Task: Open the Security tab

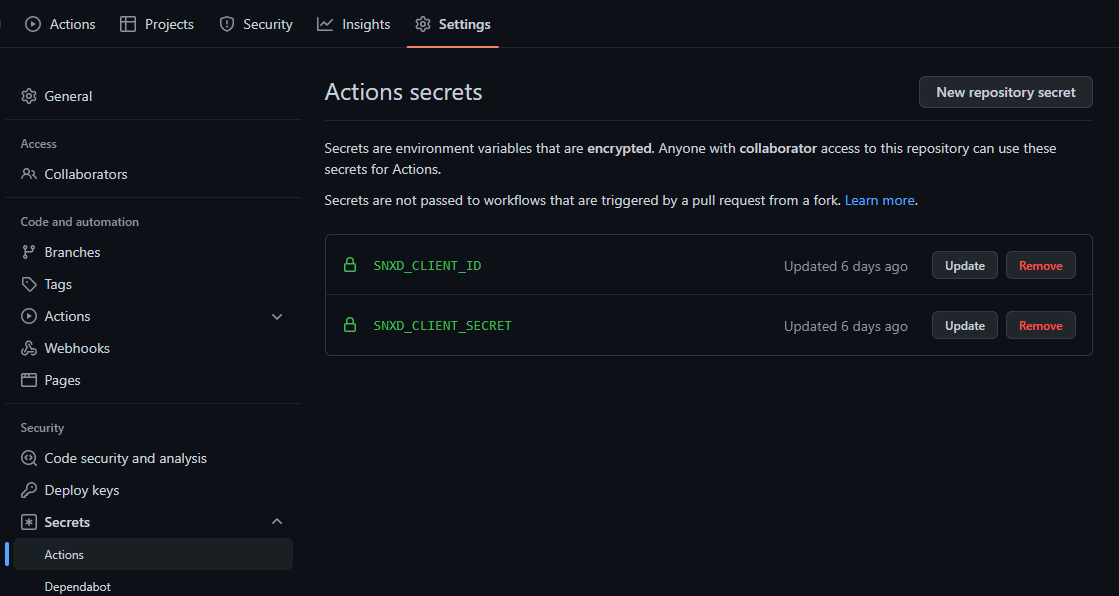Action: pos(255,23)
